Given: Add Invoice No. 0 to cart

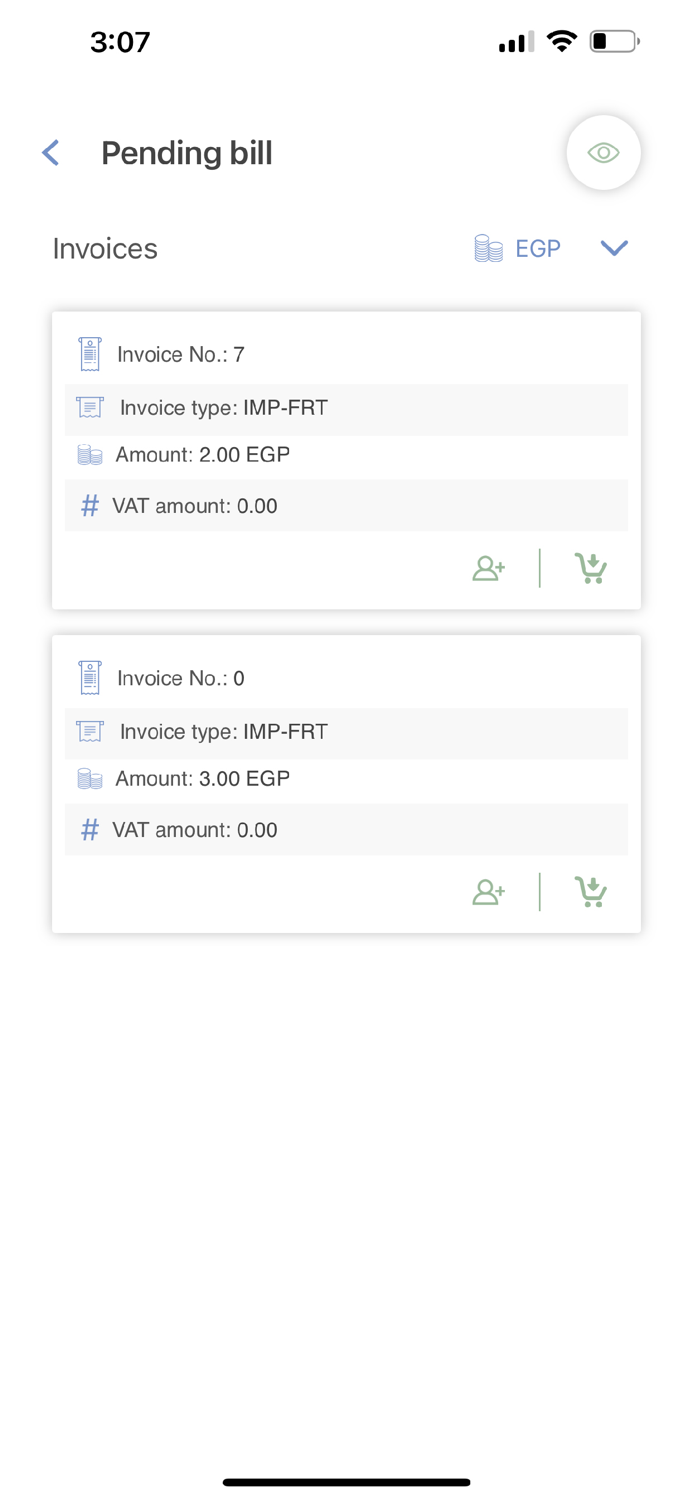Looking at the screenshot, I should (x=591, y=892).
